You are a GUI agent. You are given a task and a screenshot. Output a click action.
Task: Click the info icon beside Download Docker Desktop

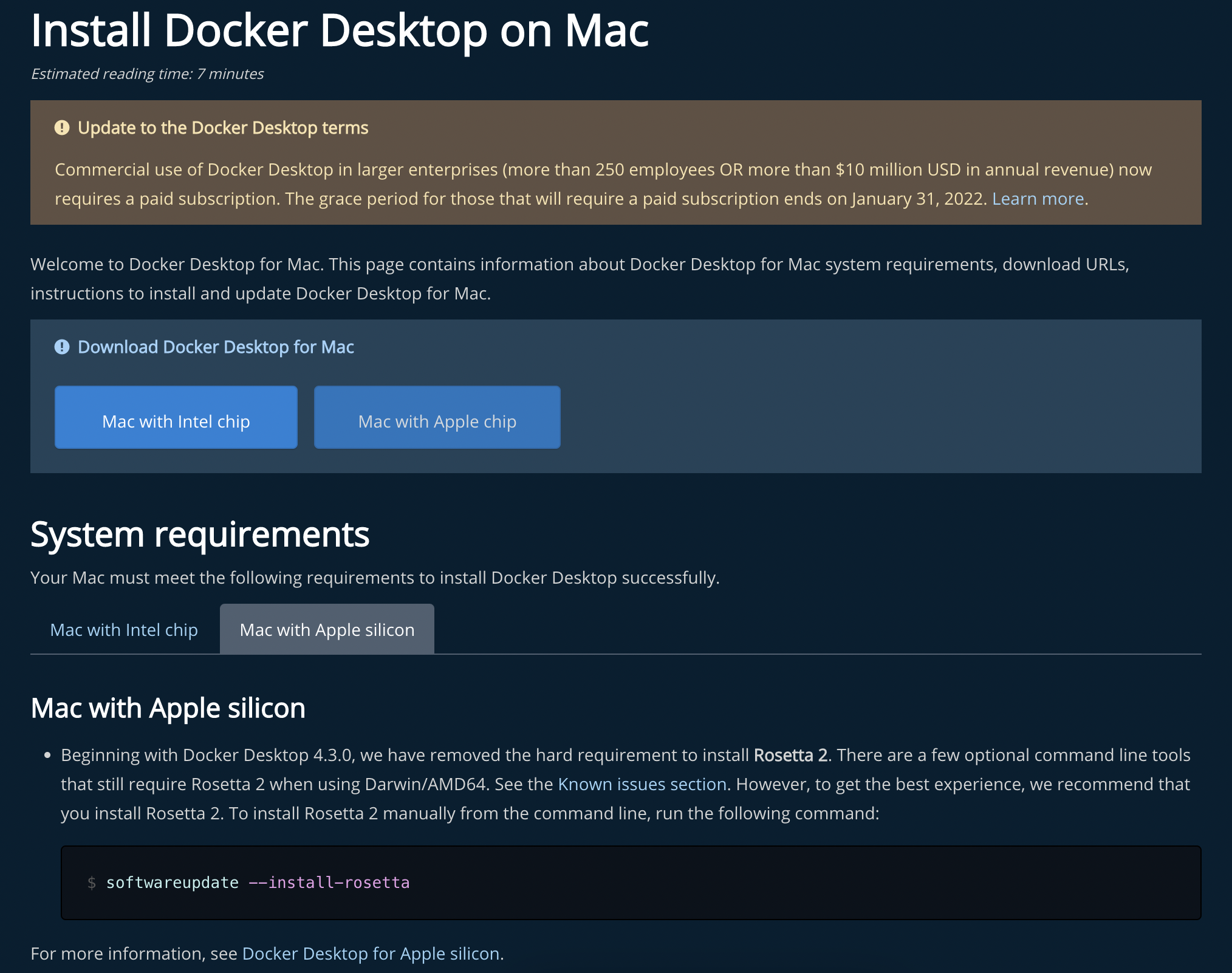point(62,347)
